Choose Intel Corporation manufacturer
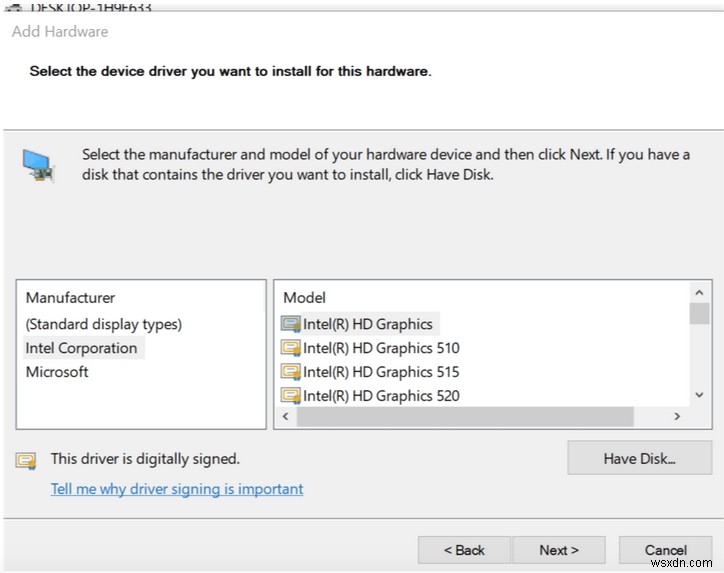 [82, 348]
